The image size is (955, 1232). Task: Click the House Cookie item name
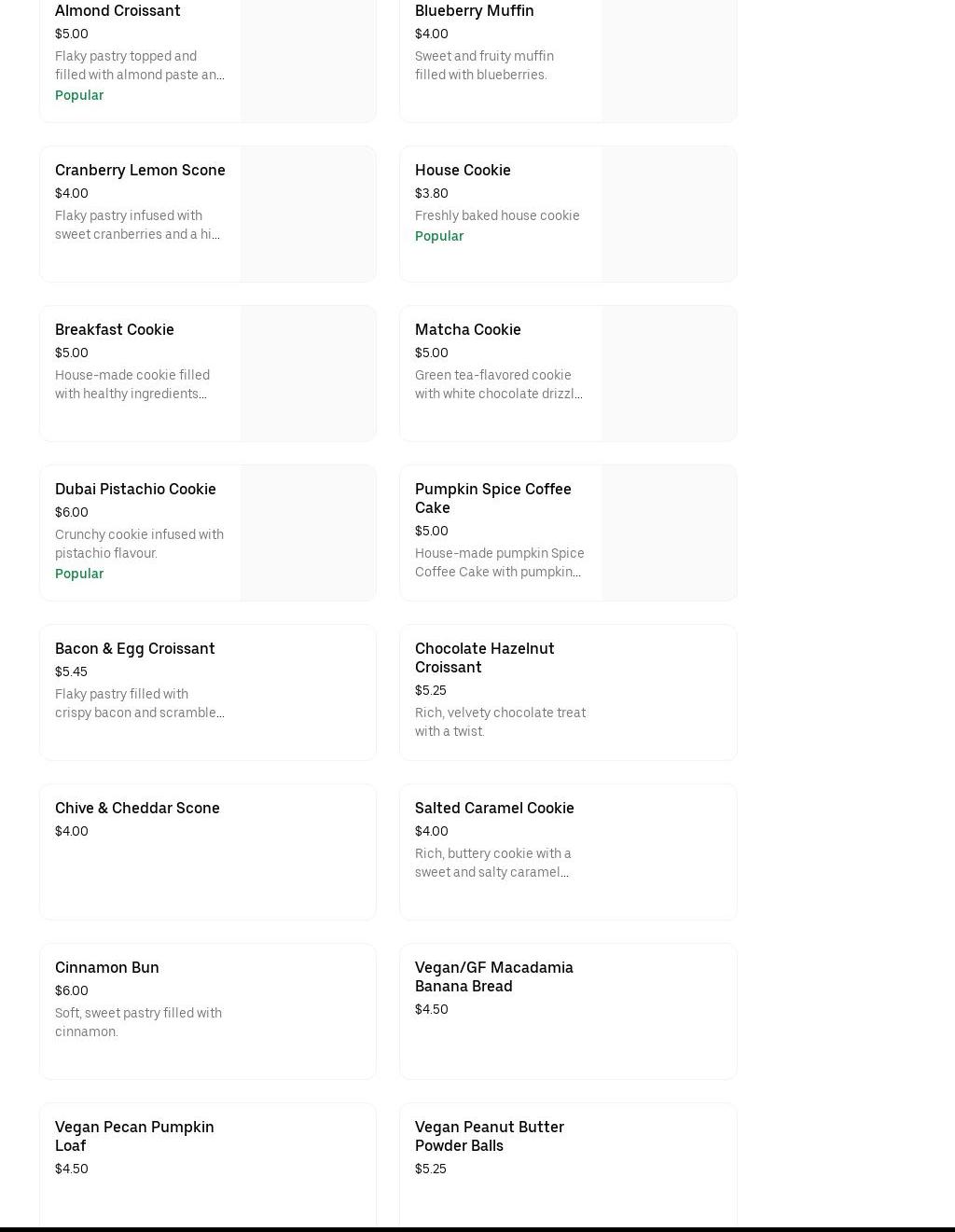point(463,170)
